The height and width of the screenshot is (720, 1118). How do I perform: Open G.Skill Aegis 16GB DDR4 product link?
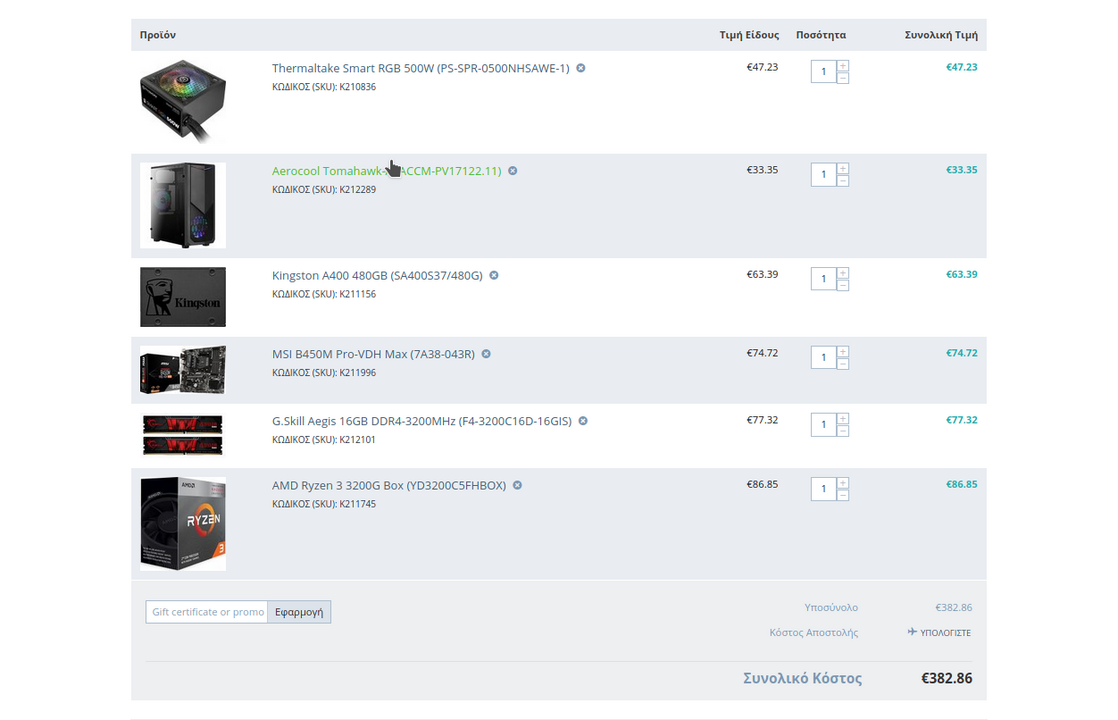click(x=421, y=421)
